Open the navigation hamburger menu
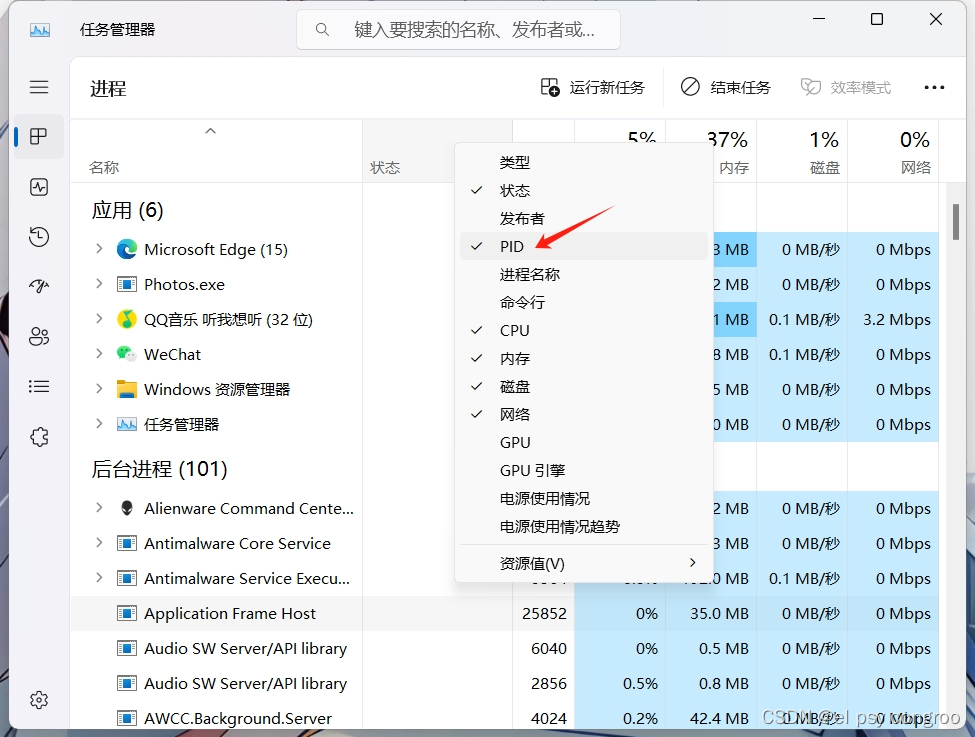The height and width of the screenshot is (737, 975). [x=39, y=87]
